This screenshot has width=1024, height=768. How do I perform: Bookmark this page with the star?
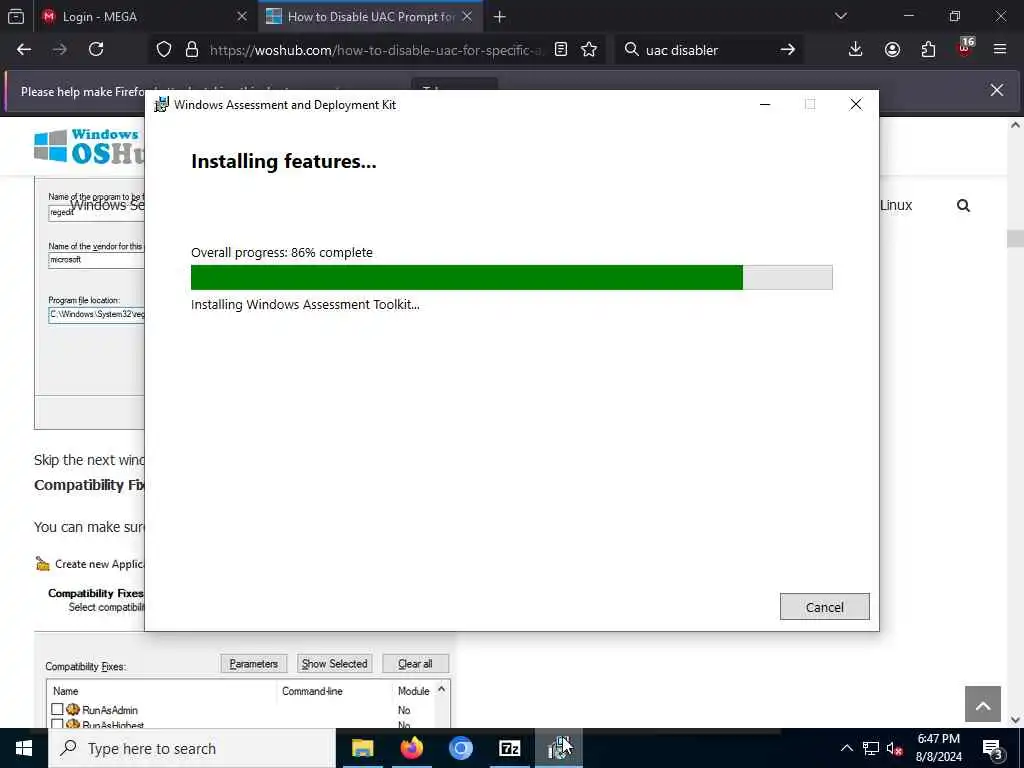[589, 50]
